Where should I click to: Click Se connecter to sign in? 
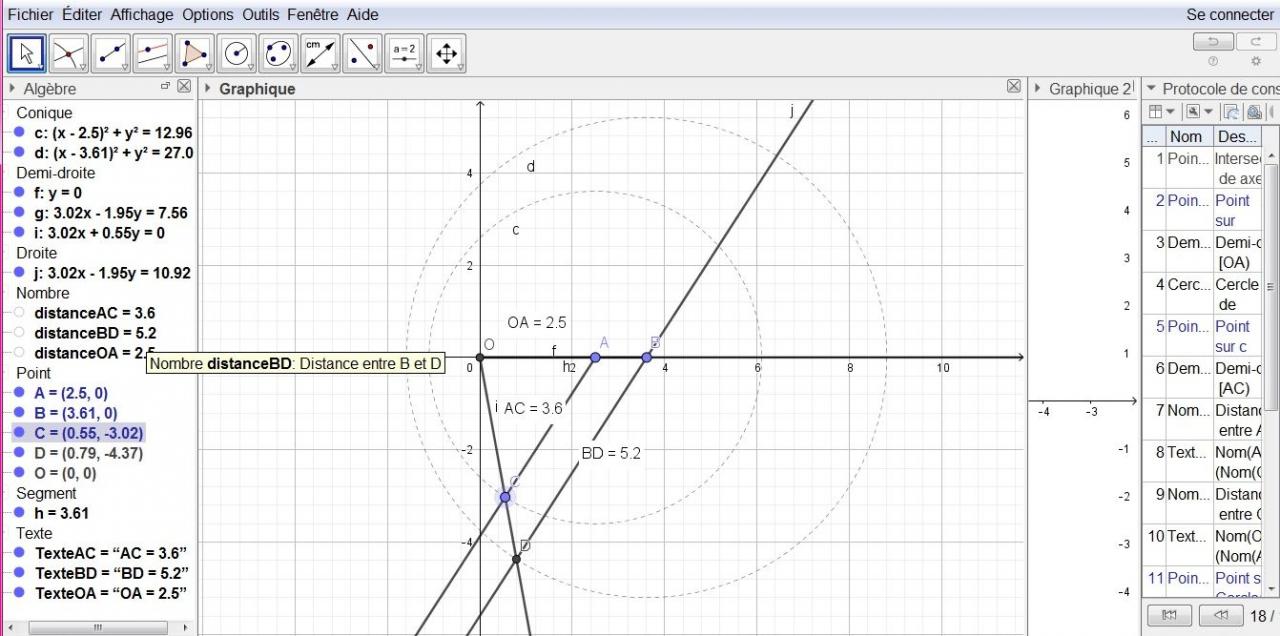tap(1230, 14)
